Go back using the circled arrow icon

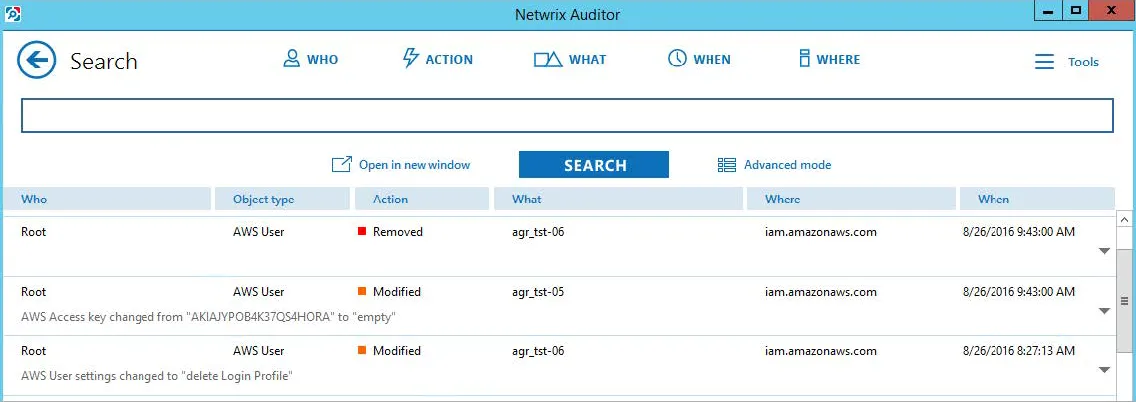pyautogui.click(x=37, y=60)
